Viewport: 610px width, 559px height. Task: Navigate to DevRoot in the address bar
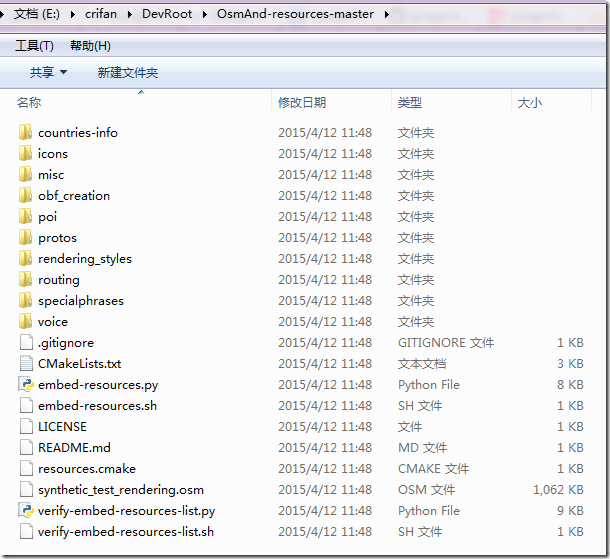point(167,14)
